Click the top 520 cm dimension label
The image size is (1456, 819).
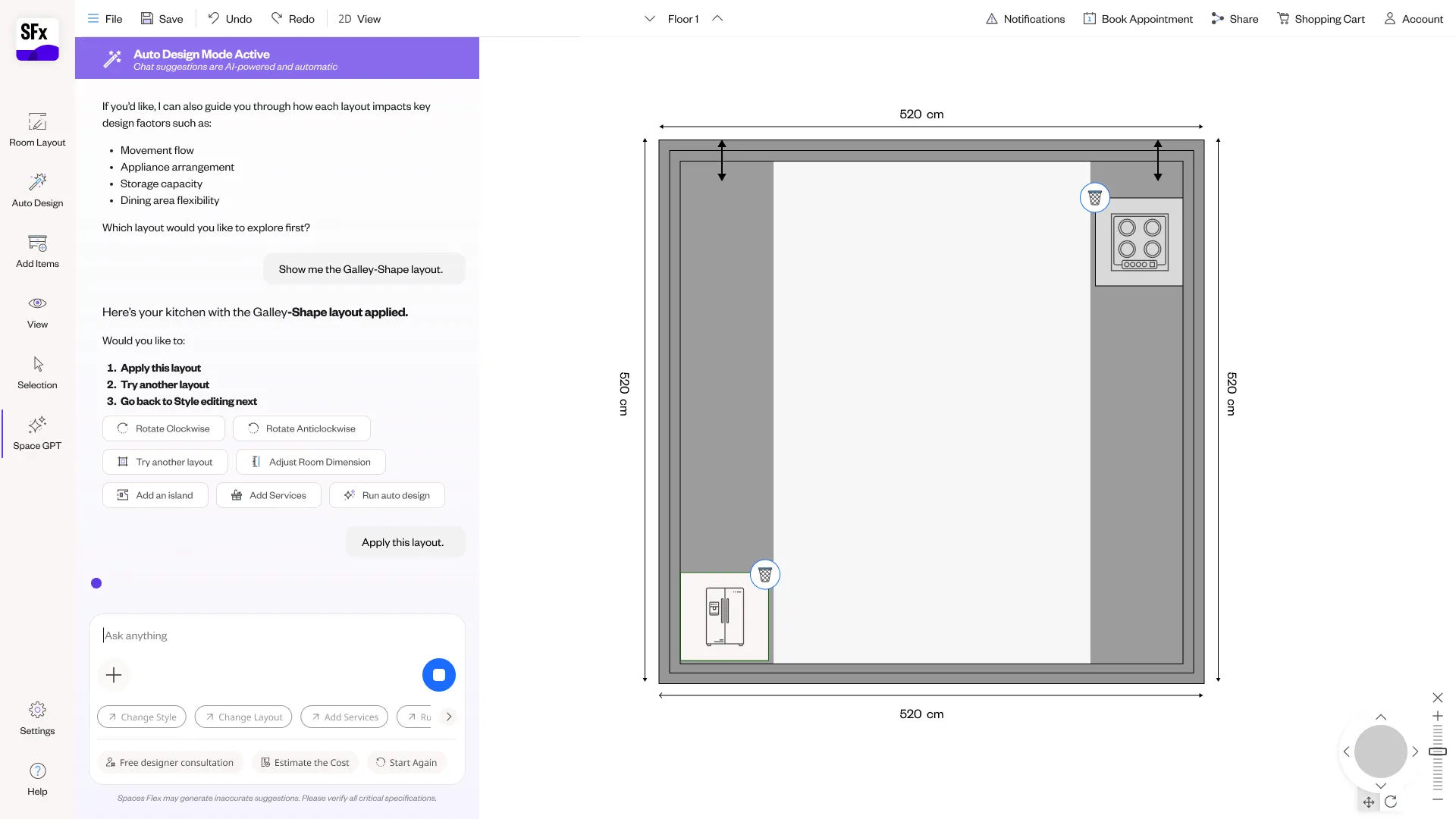pos(921,114)
